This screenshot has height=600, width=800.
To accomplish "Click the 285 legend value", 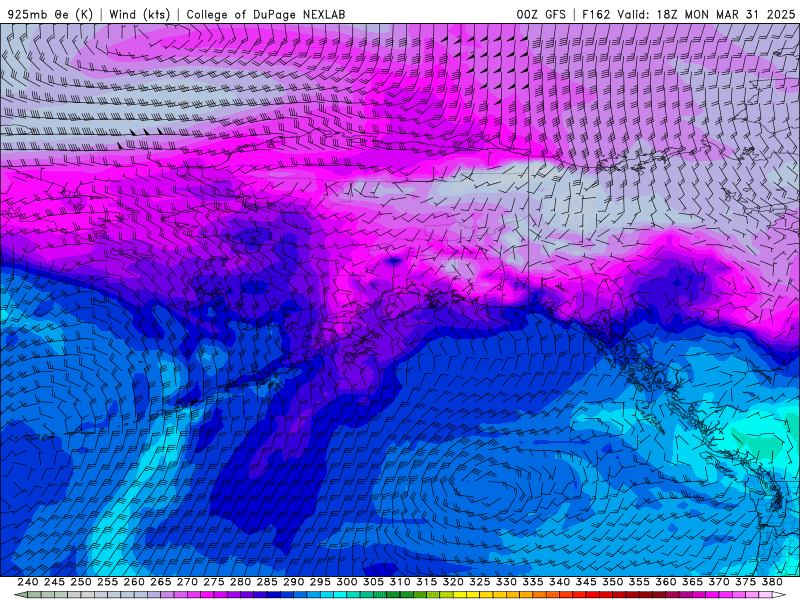I will coord(267,582).
